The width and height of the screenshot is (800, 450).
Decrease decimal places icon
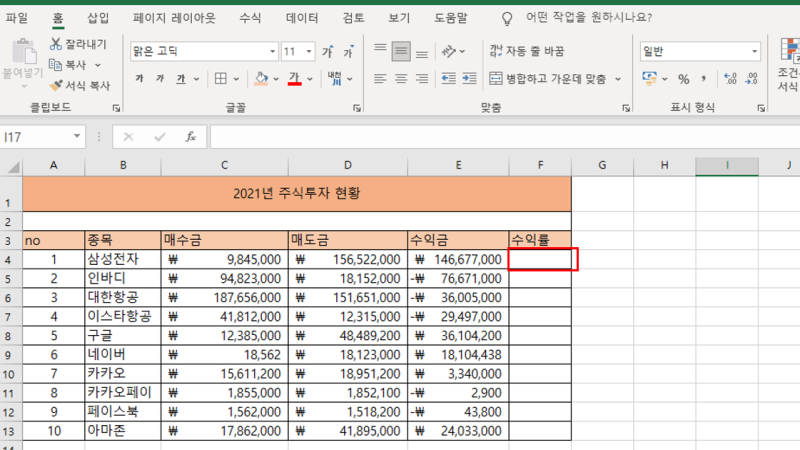click(x=752, y=79)
